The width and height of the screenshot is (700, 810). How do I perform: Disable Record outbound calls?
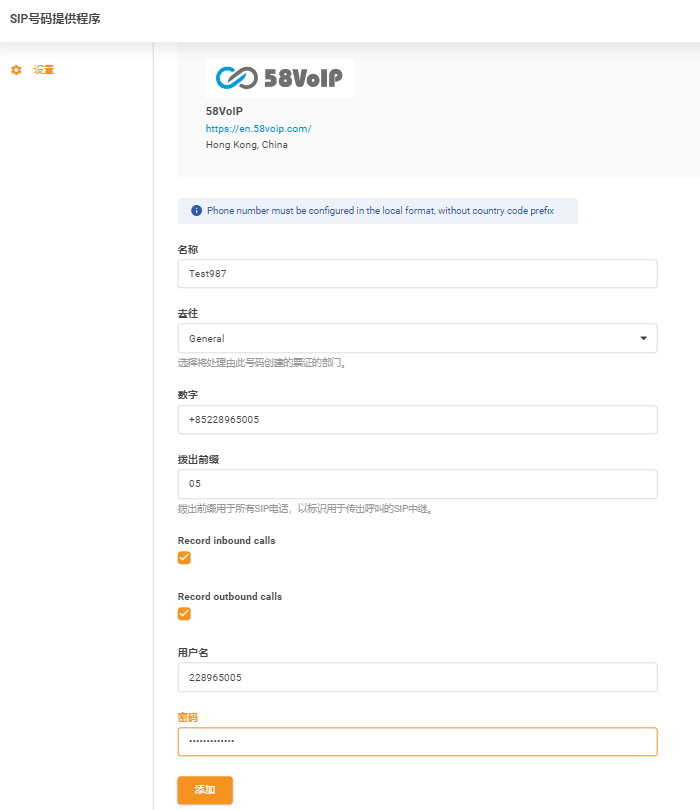pos(182,613)
